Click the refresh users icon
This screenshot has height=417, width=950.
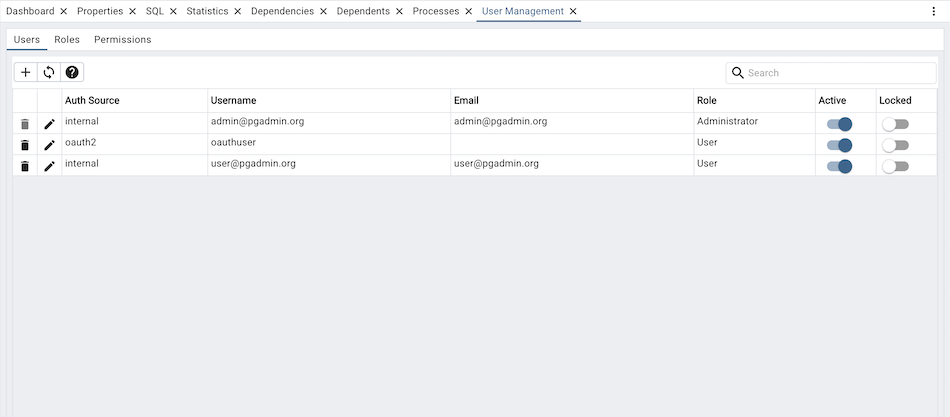[49, 72]
